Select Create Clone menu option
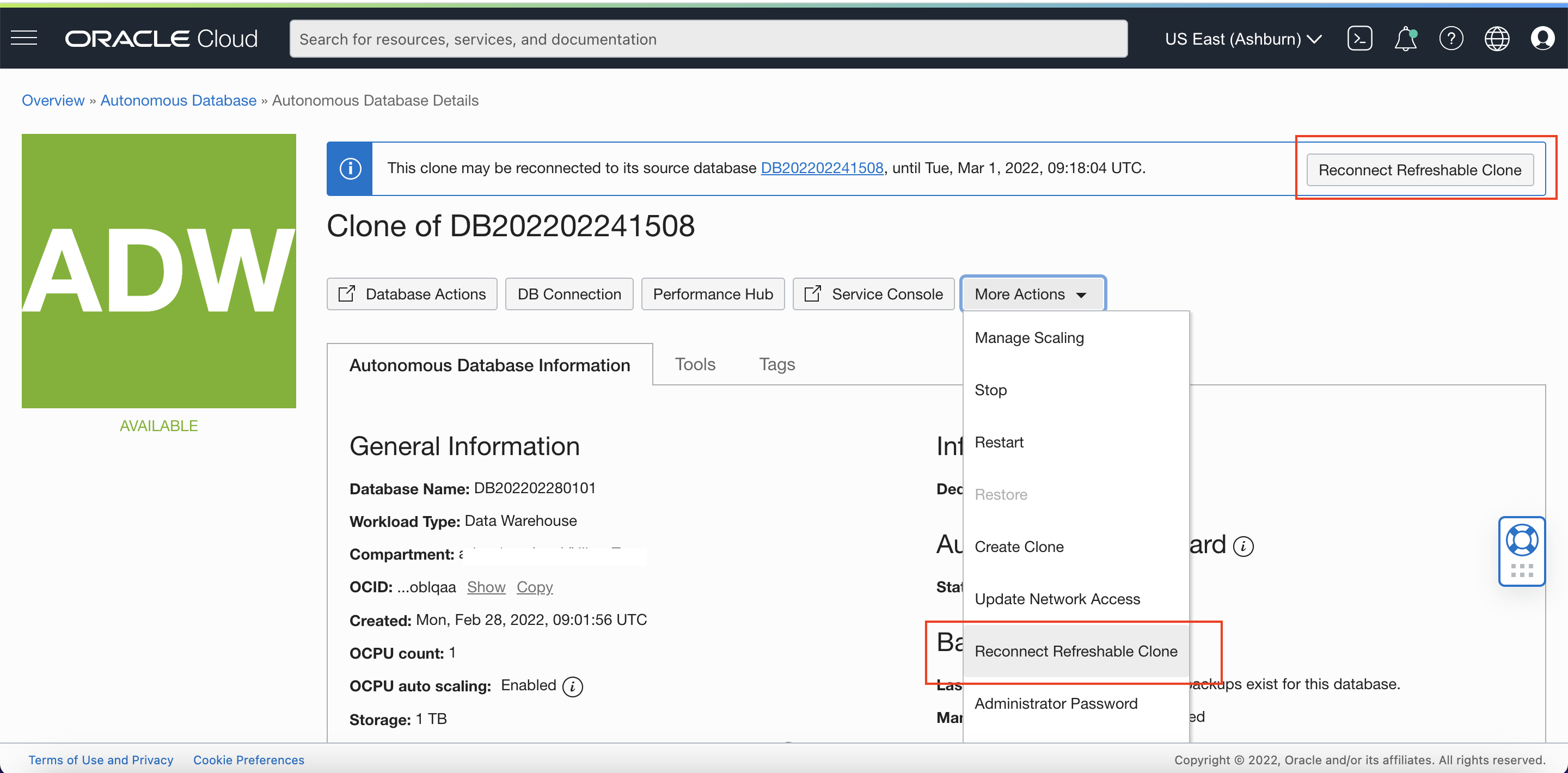 click(1019, 547)
